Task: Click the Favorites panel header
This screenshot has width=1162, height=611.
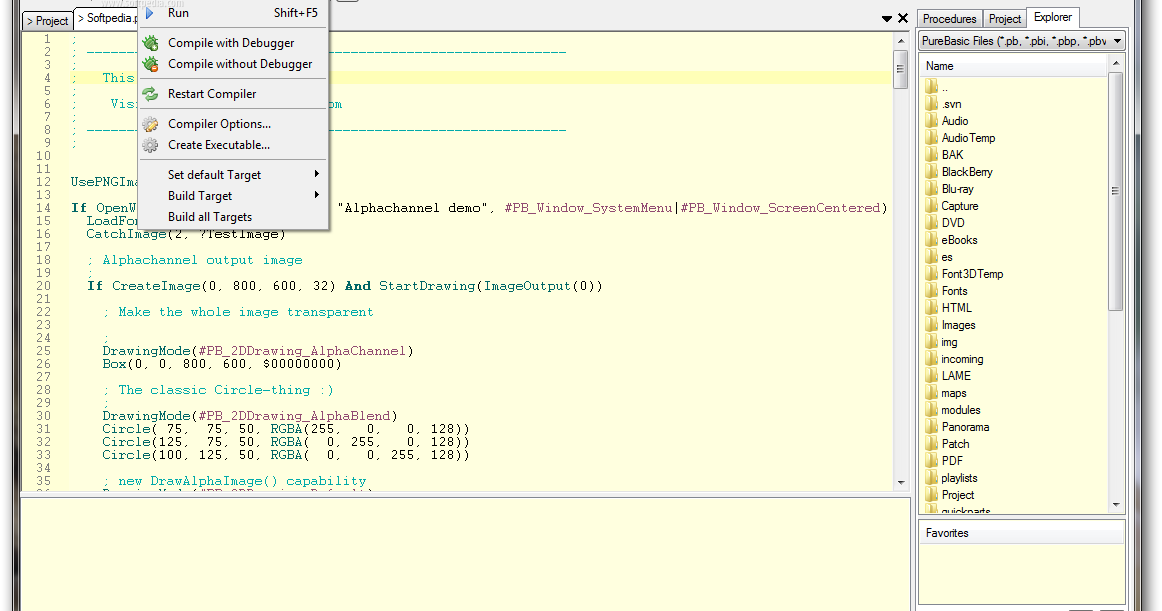Action: (x=1021, y=533)
